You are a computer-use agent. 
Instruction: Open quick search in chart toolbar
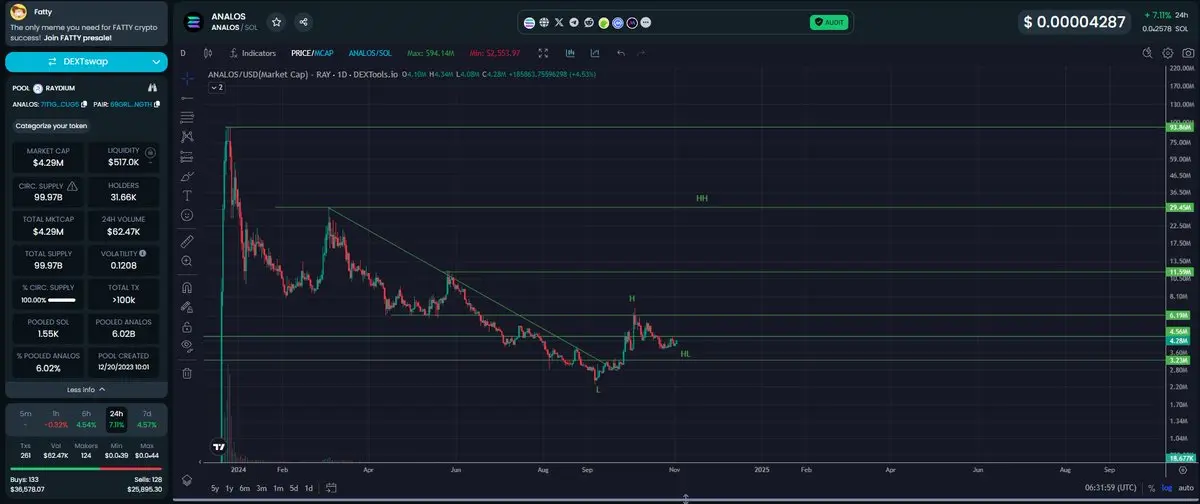coord(1146,53)
